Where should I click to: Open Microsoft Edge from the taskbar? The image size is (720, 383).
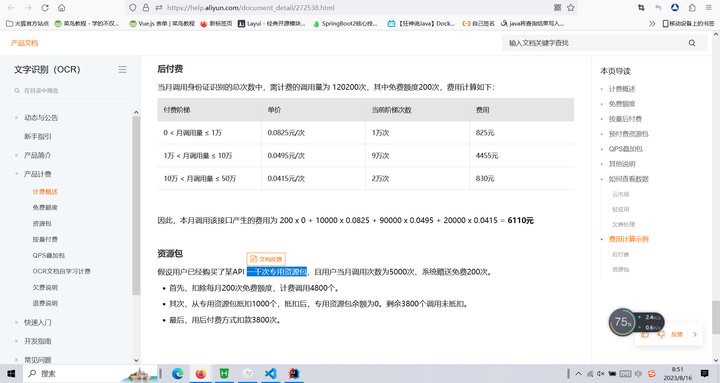click(x=177, y=373)
